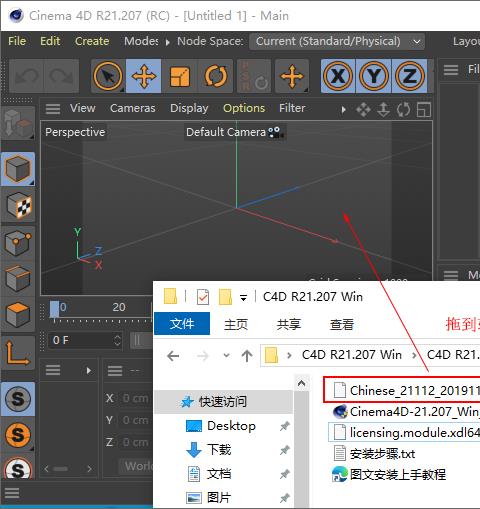Choose the Scale tool
Screen dimensions: 480x509
(x=180, y=76)
